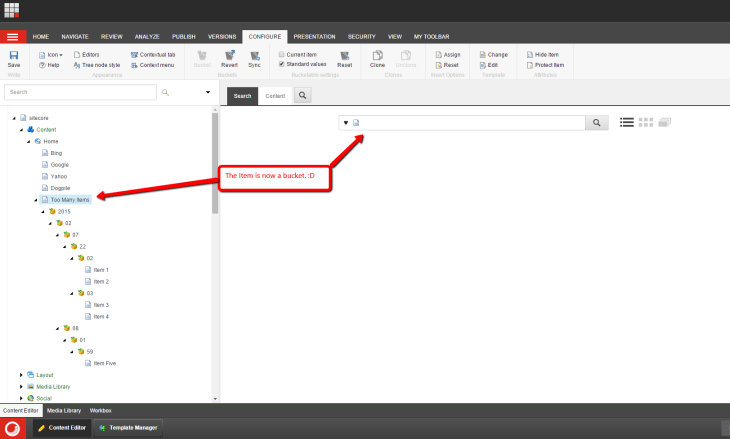
Task: Open the red hamburger menu button
Action: [x=12, y=36]
